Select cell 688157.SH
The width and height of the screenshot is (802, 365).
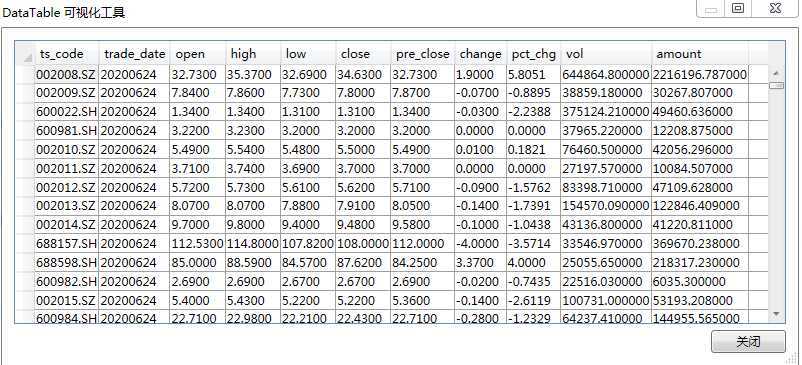(x=66, y=244)
